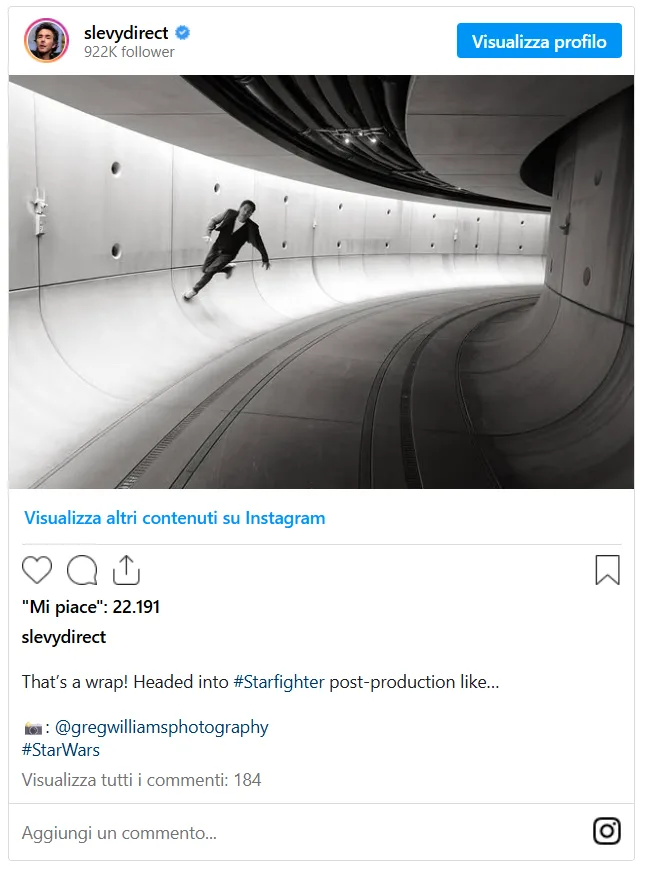Screen dimensions: 648x870
Task: Open the slevydirect username in header
Action: click(x=126, y=33)
